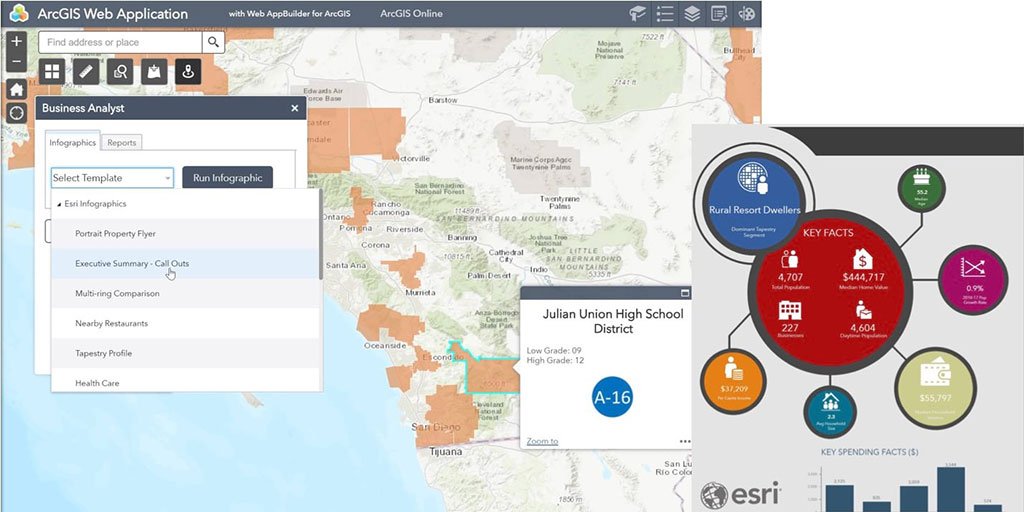Click the $444,717 median home value icon

pos(863,261)
